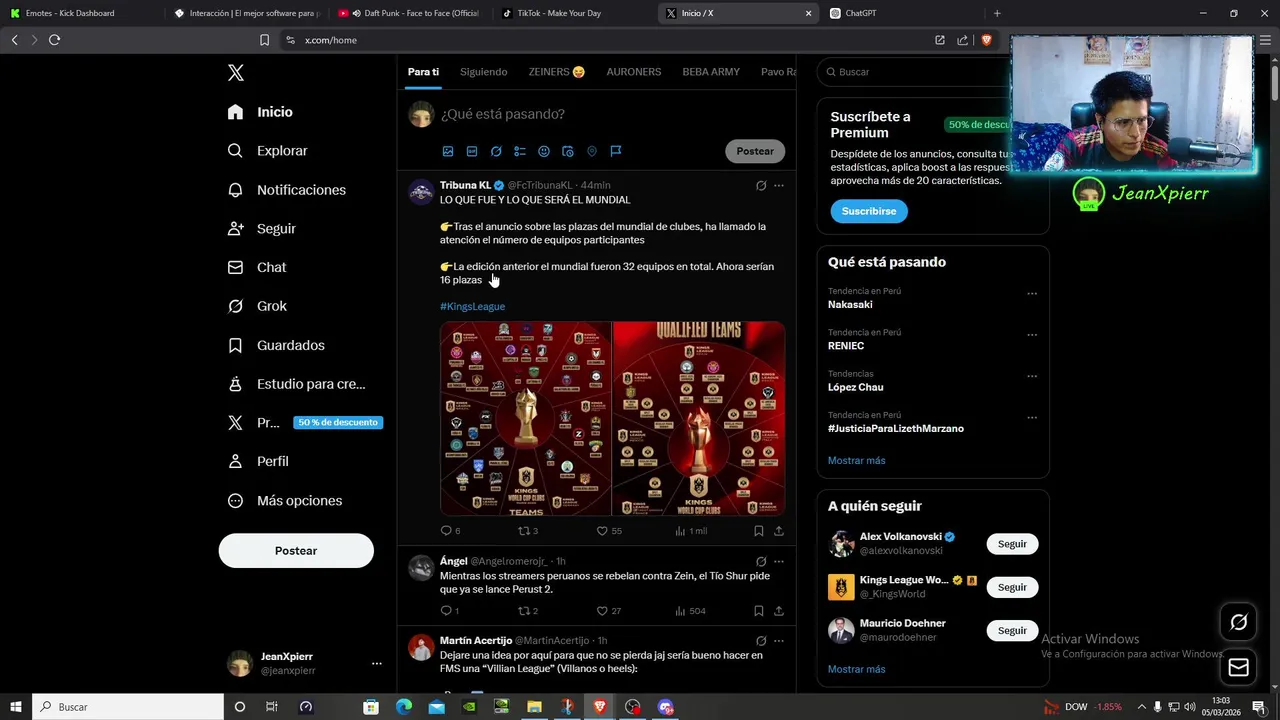The height and width of the screenshot is (720, 1280).
Task: Open Windows Start menu
Action: tap(15, 707)
